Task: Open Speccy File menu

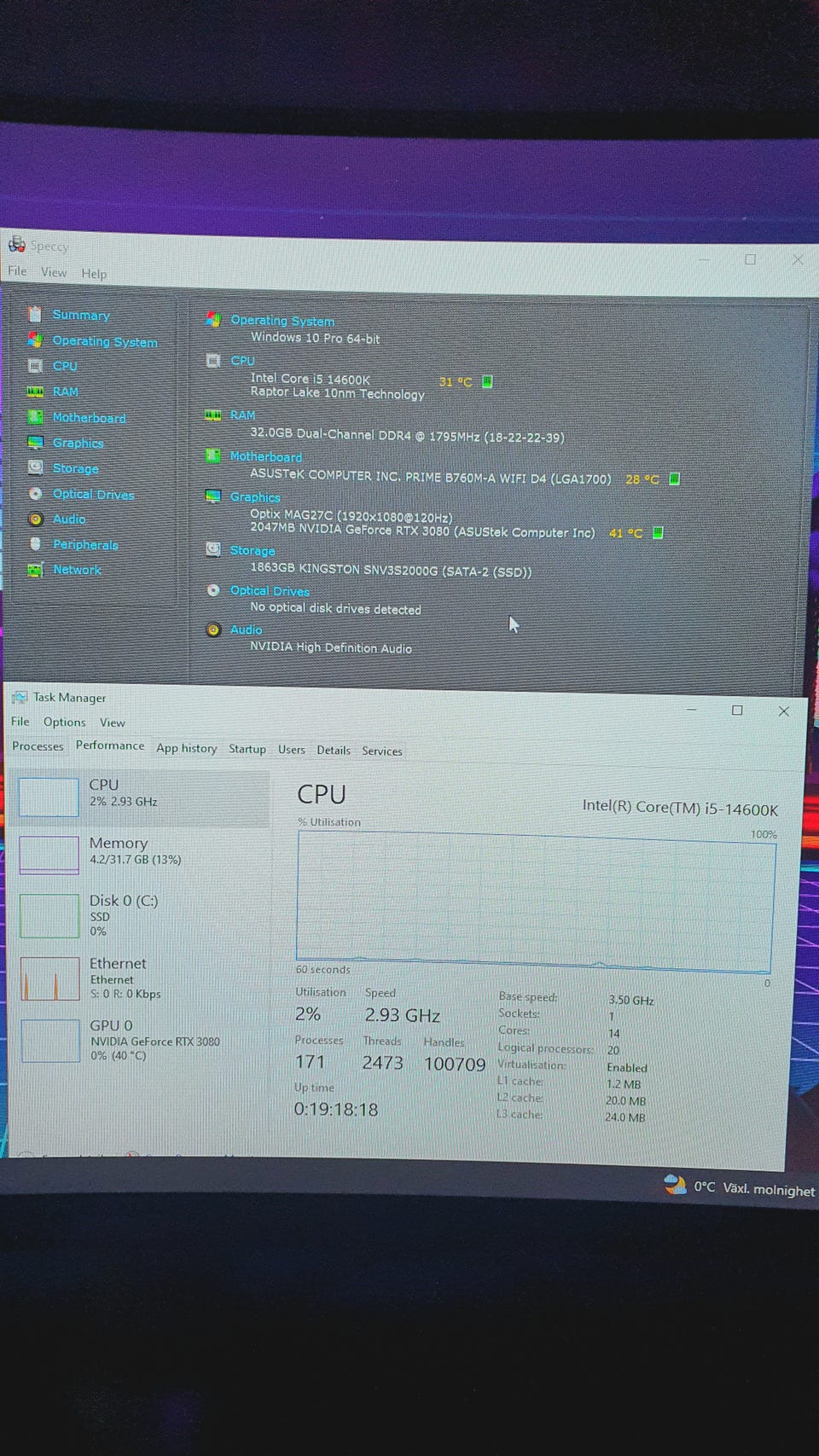Action: pyautogui.click(x=17, y=270)
